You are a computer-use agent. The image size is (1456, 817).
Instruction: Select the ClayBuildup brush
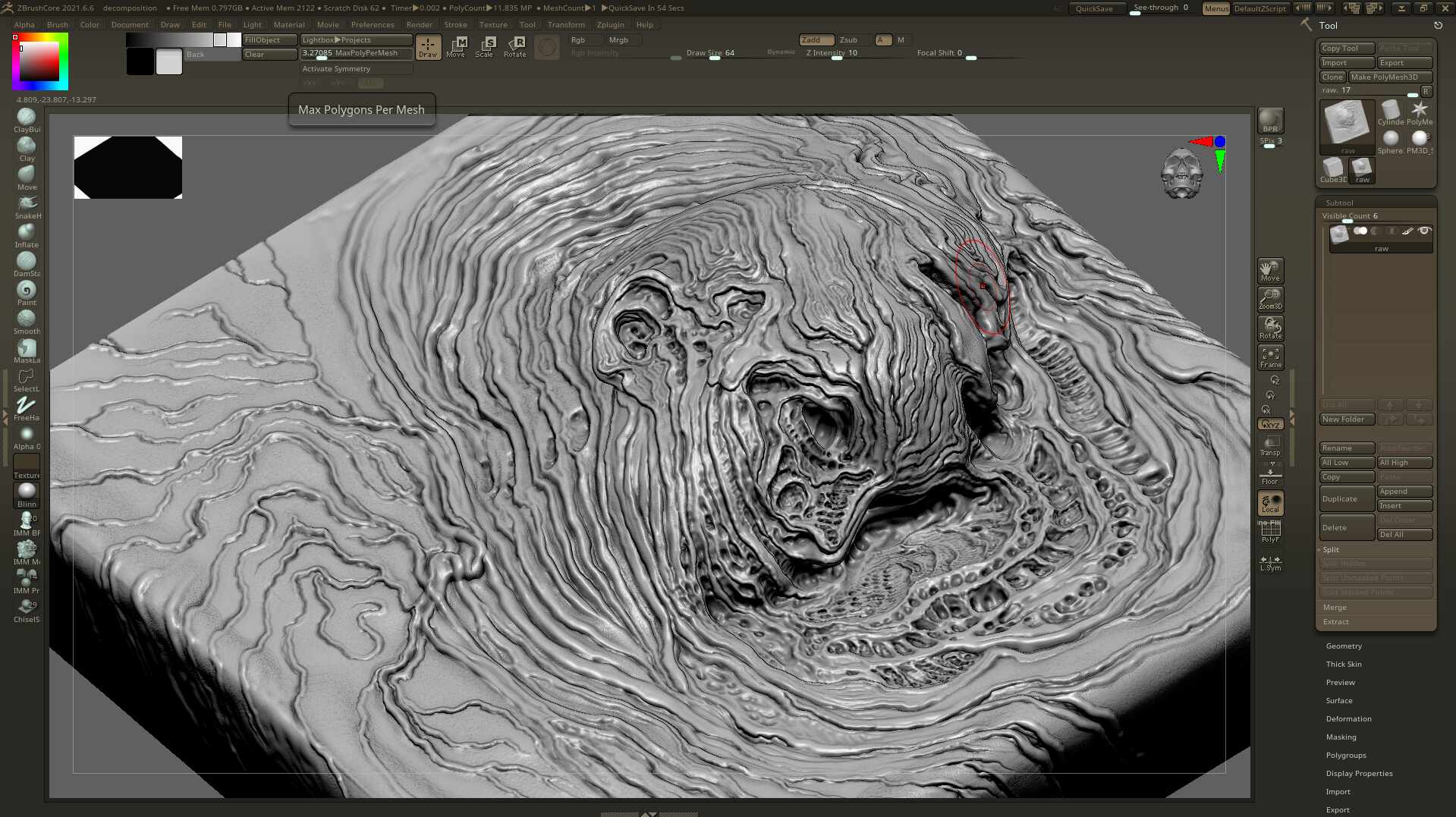coord(27,118)
